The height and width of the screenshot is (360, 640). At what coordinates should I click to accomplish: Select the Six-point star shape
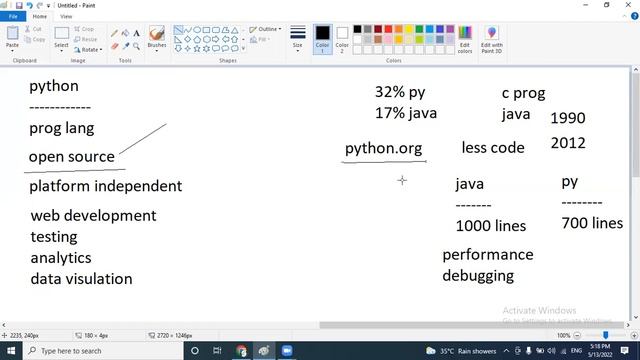click(207, 49)
